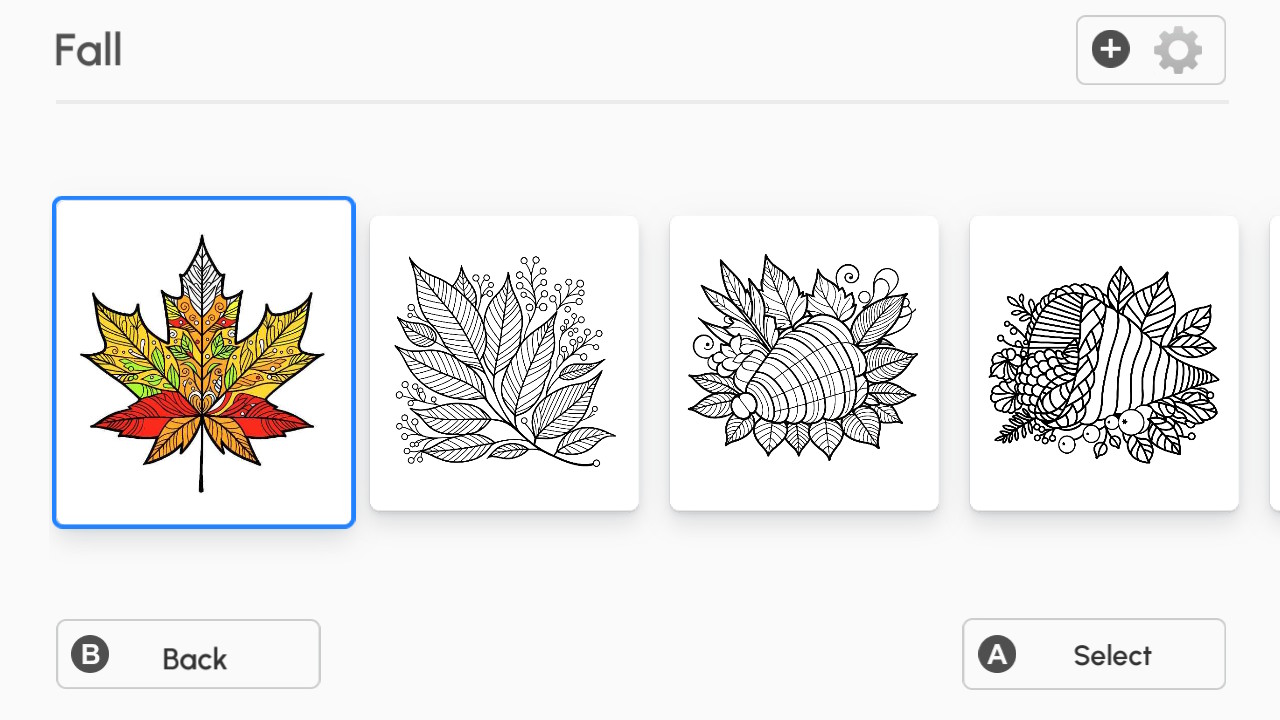Click the partially visible fifth page card

[1275, 363]
